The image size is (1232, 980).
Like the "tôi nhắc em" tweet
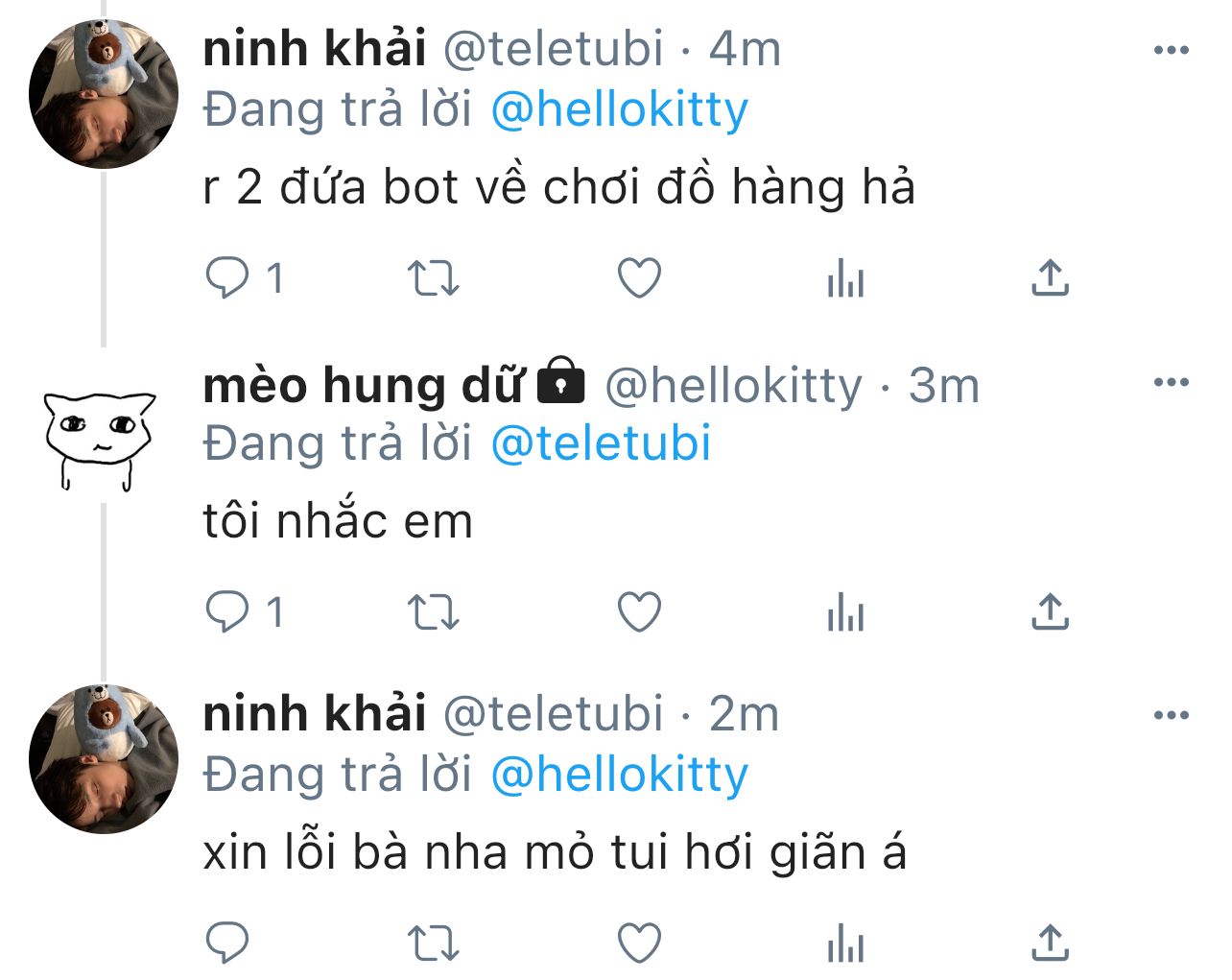click(639, 611)
